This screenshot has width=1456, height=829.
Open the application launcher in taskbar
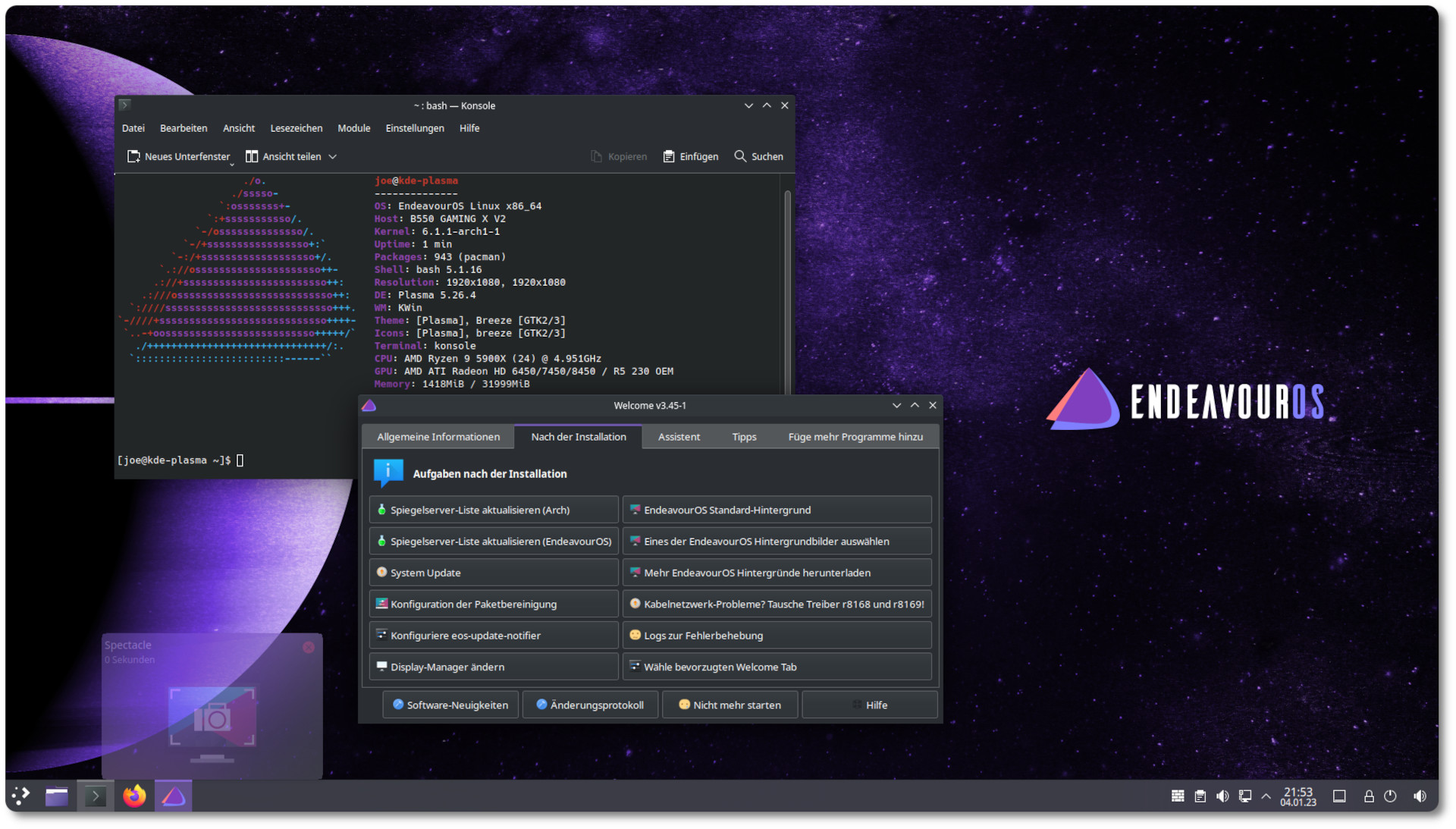[x=21, y=796]
